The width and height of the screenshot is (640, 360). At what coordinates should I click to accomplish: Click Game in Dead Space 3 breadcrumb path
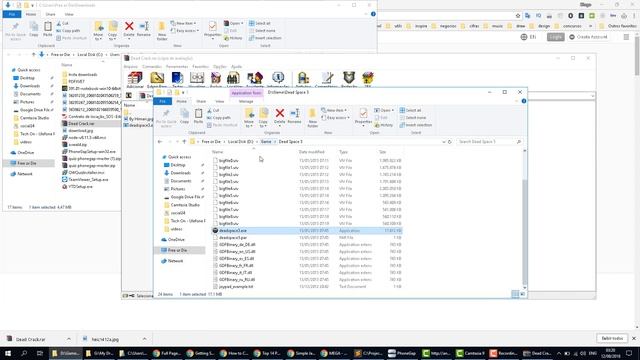(x=266, y=142)
